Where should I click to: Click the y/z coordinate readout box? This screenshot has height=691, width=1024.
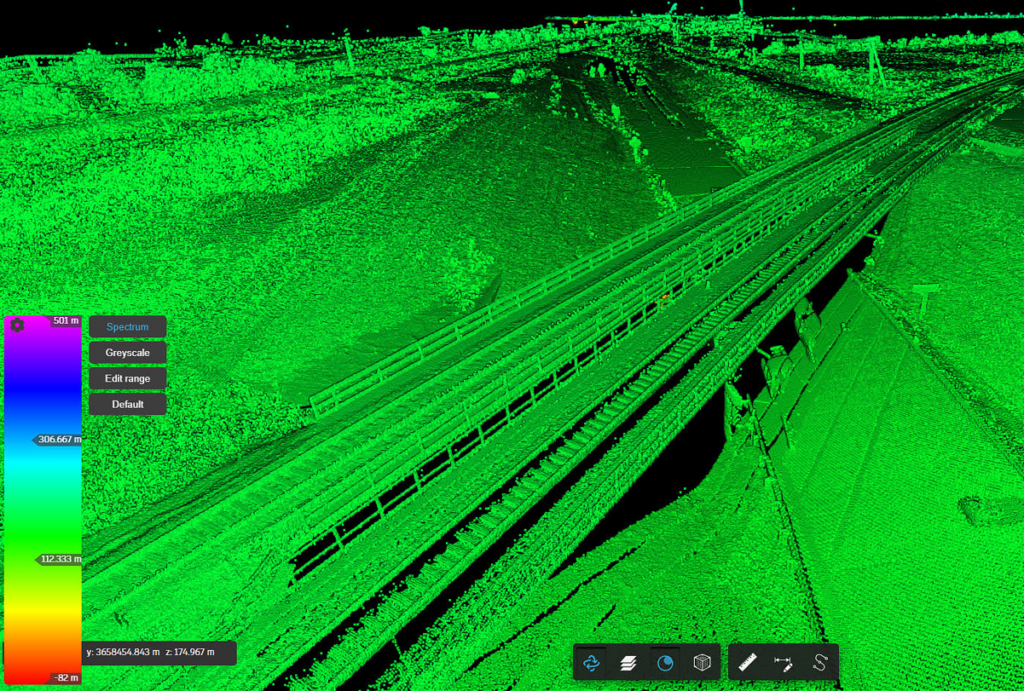click(158, 652)
